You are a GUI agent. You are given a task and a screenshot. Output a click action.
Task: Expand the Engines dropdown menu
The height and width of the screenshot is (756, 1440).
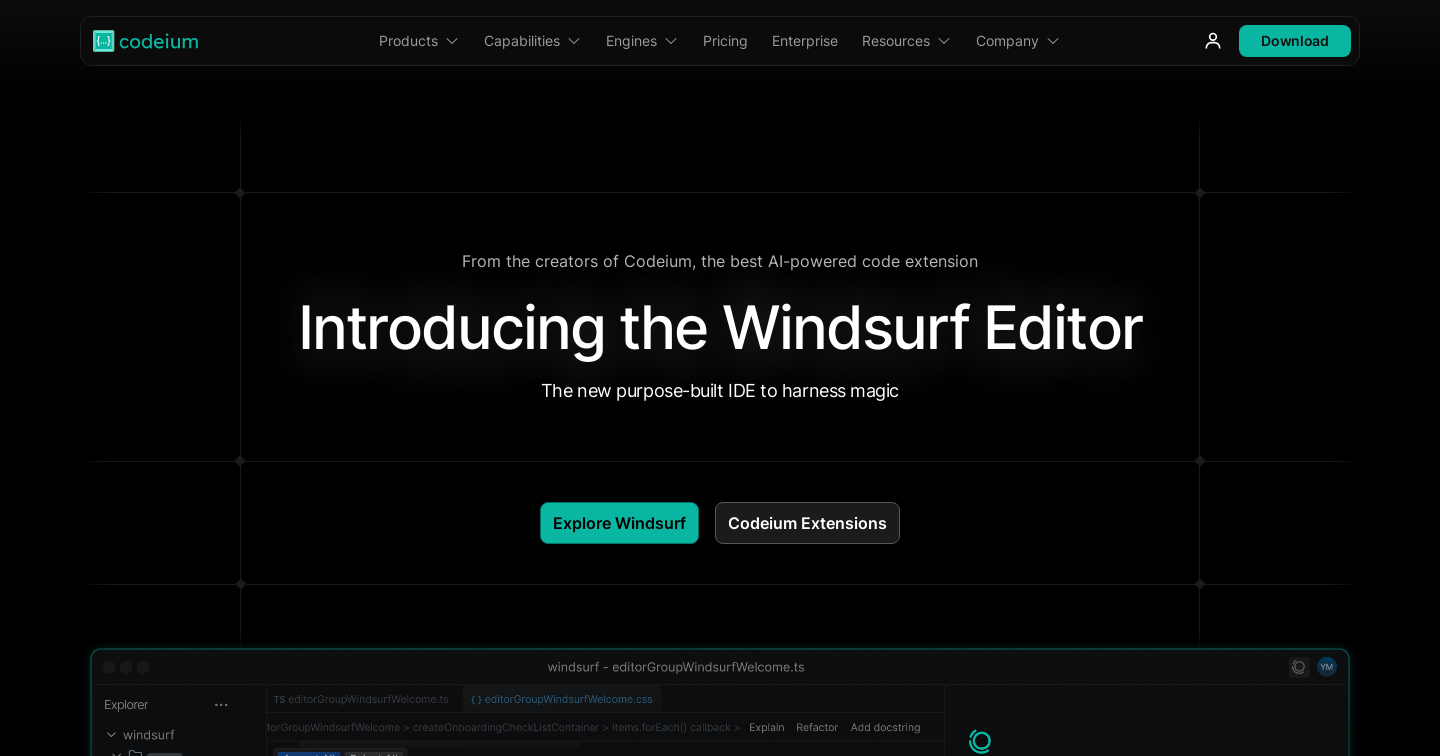(642, 41)
